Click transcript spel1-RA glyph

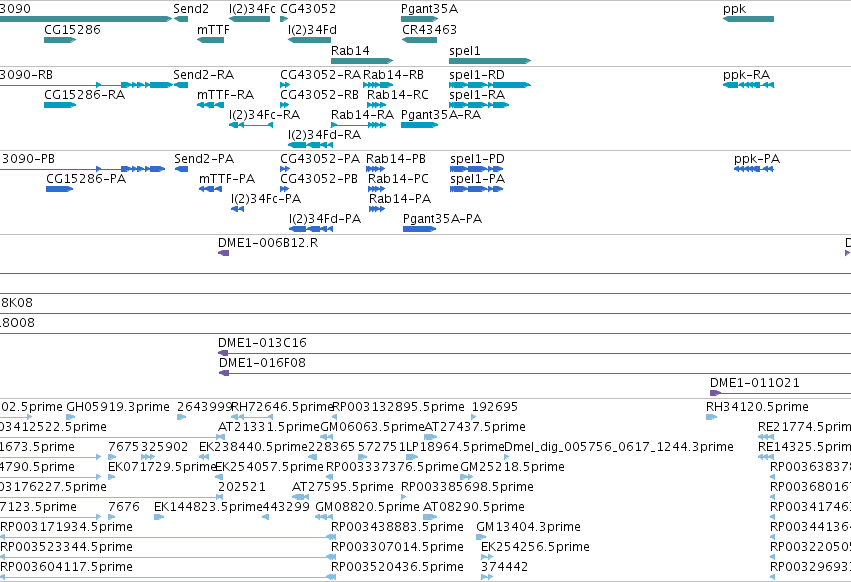(x=479, y=105)
